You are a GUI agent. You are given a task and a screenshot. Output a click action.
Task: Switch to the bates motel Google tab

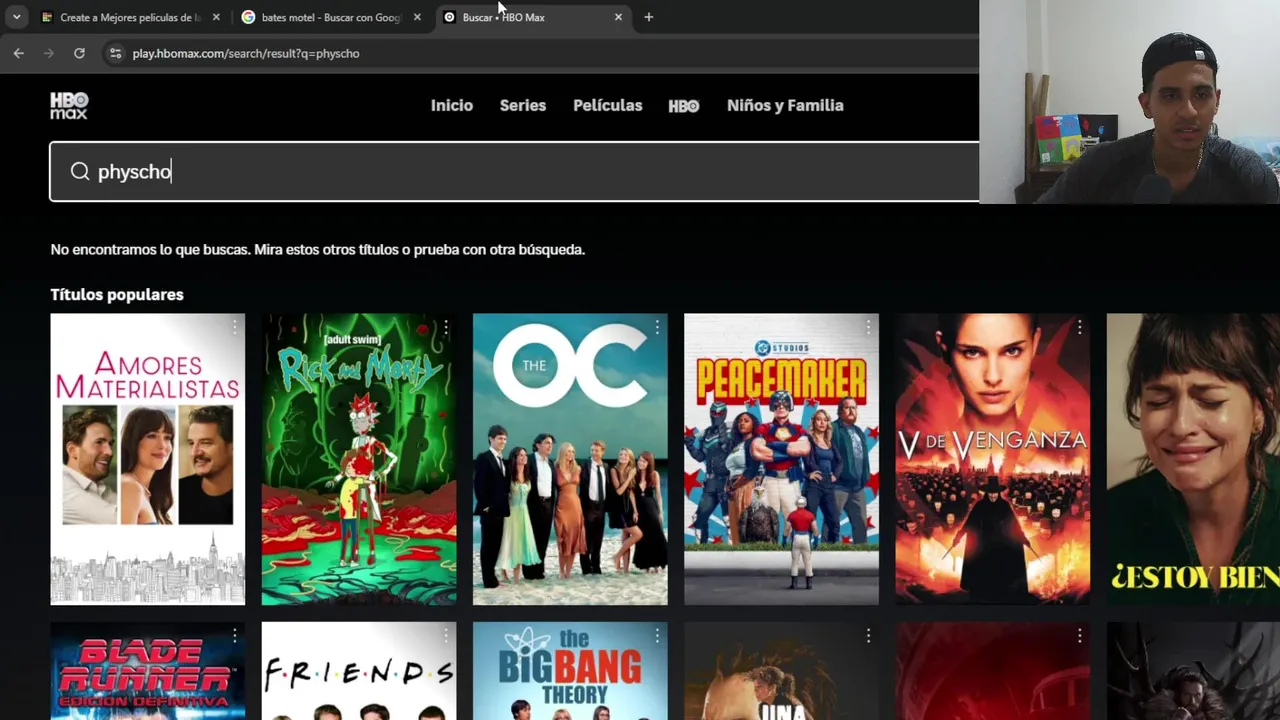point(331,17)
